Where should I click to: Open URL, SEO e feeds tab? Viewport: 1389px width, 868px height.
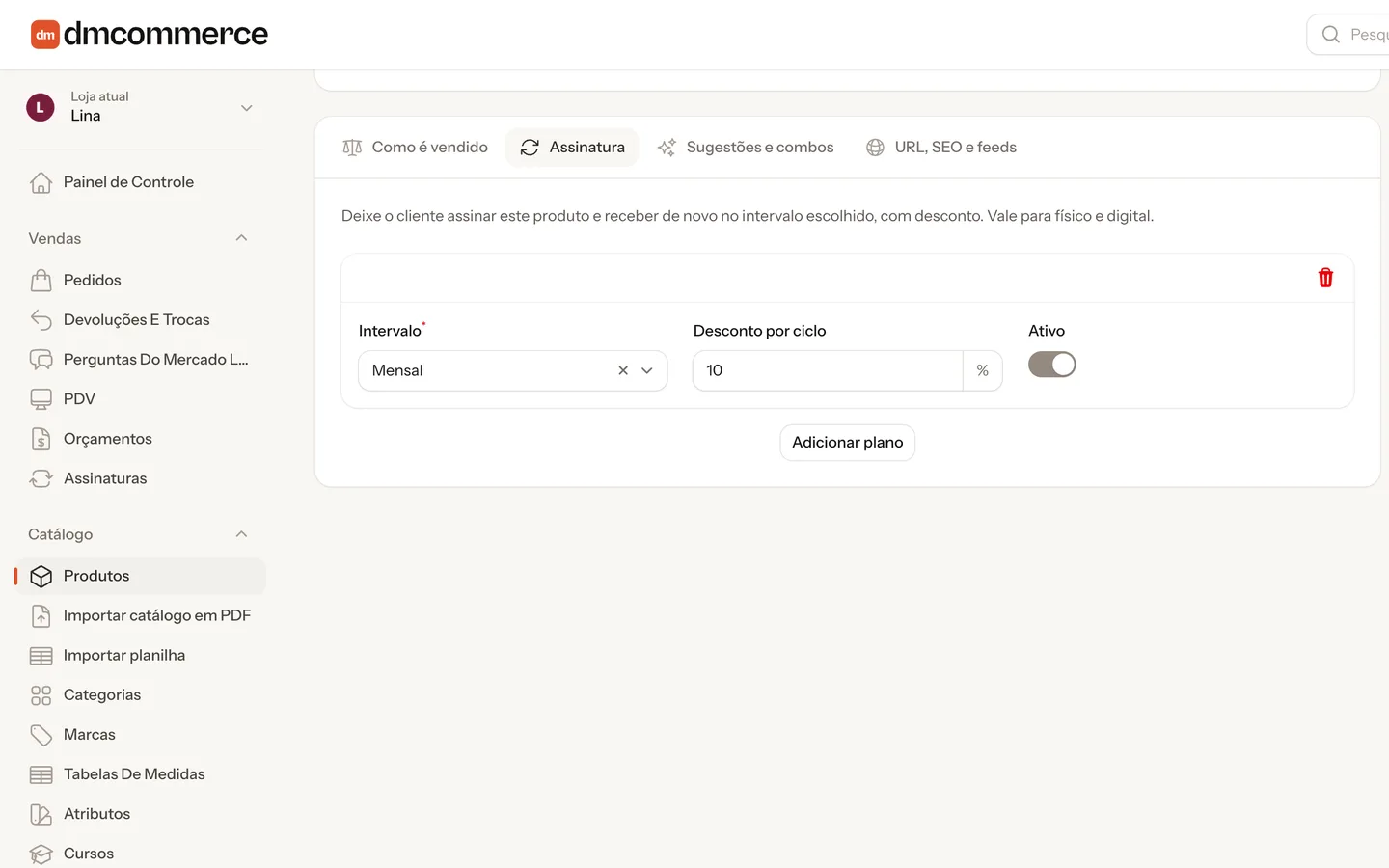click(x=941, y=148)
